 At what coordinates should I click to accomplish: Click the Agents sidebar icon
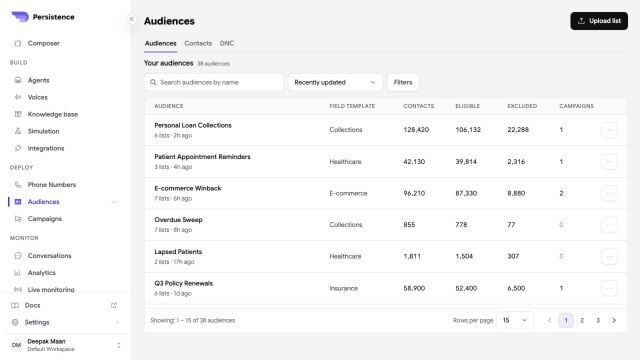click(18, 80)
